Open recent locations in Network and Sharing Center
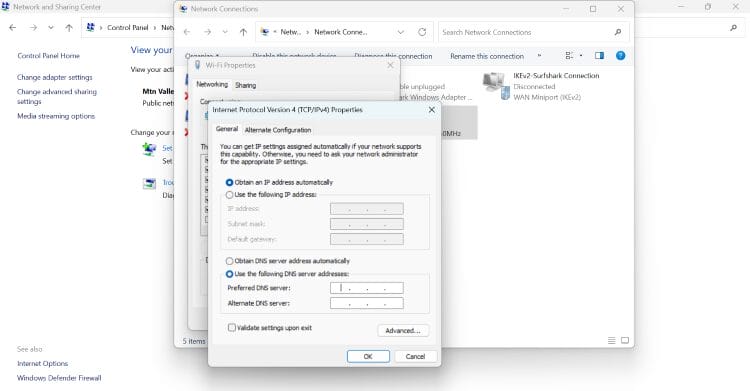The height and width of the screenshot is (391, 750). [51, 28]
